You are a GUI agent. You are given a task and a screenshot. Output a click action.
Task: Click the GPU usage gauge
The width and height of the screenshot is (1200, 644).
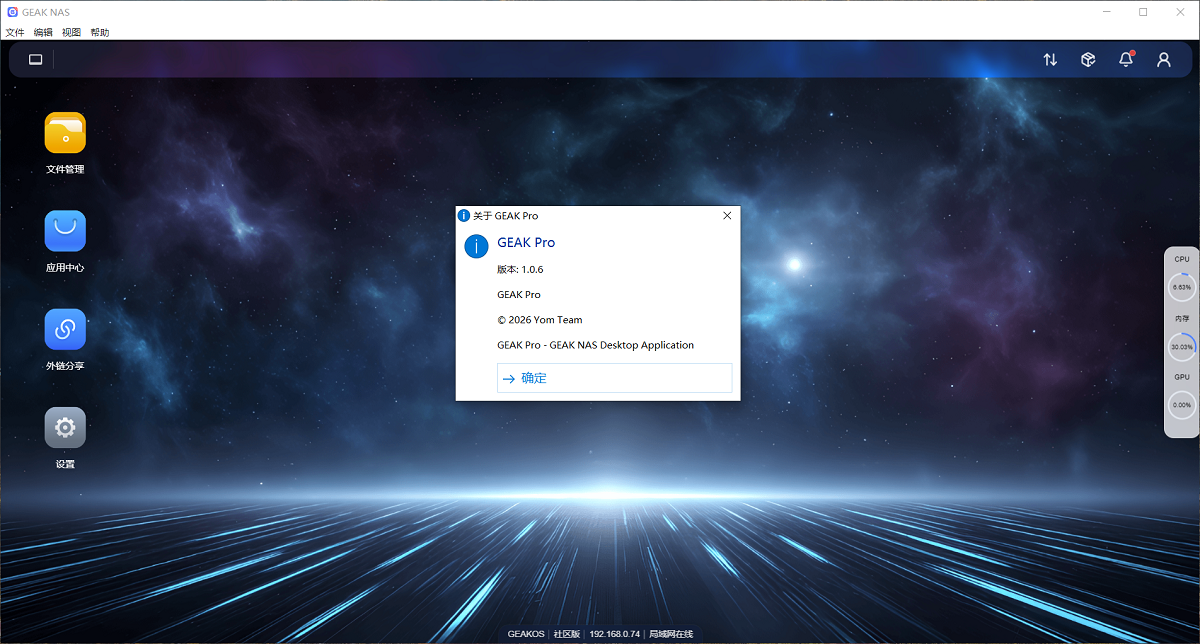tap(1182, 405)
